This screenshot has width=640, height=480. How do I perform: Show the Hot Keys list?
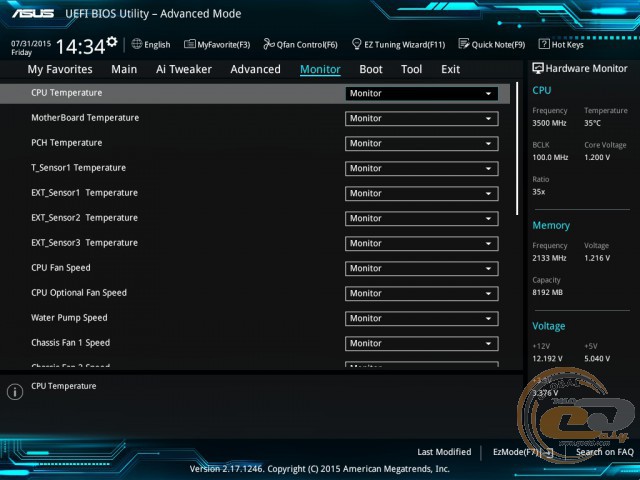561,44
